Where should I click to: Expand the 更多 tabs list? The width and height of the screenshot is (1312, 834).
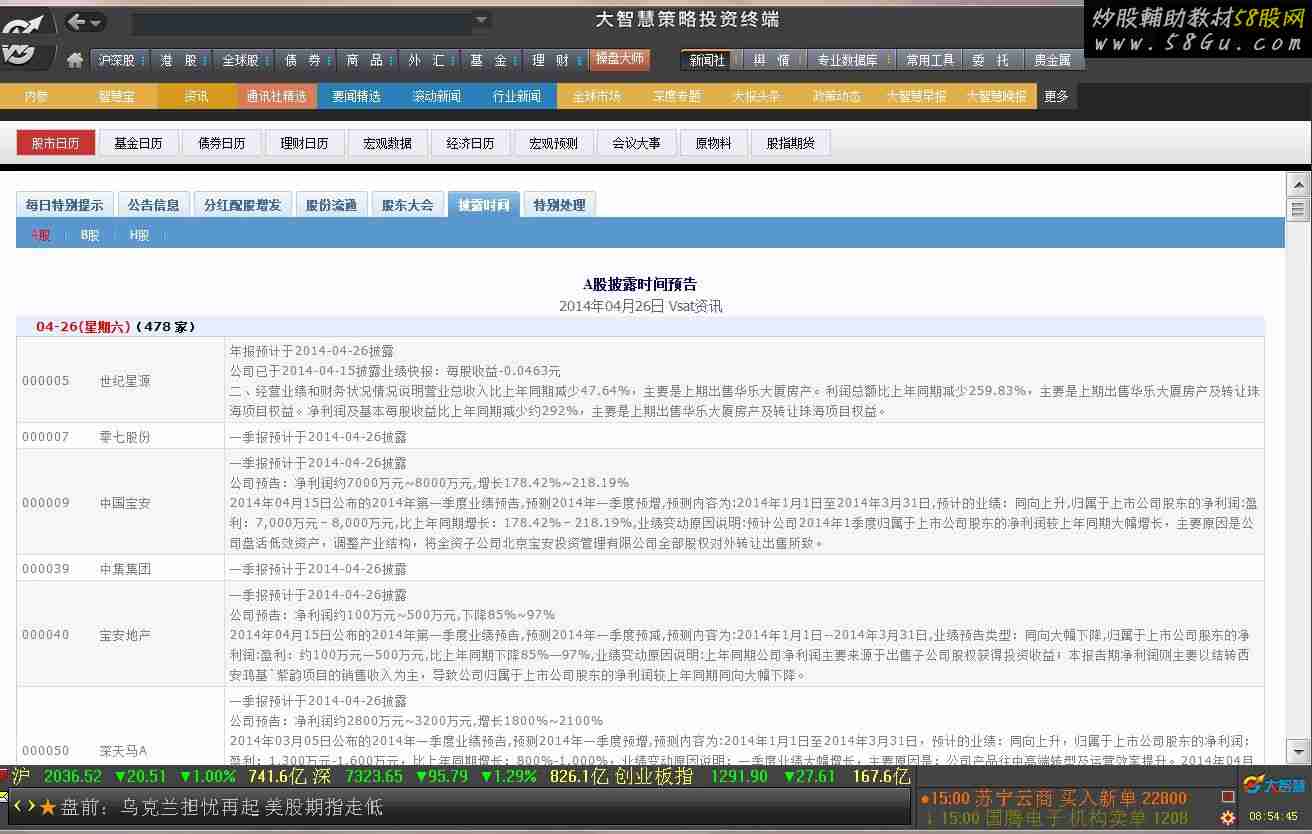point(1057,96)
